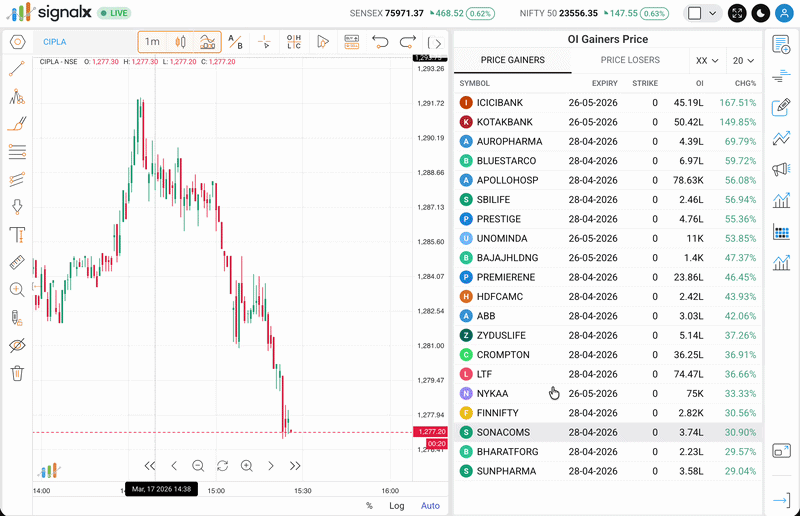Switch to the PRICE LOSERS tab
800x516 pixels.
[x=630, y=60]
